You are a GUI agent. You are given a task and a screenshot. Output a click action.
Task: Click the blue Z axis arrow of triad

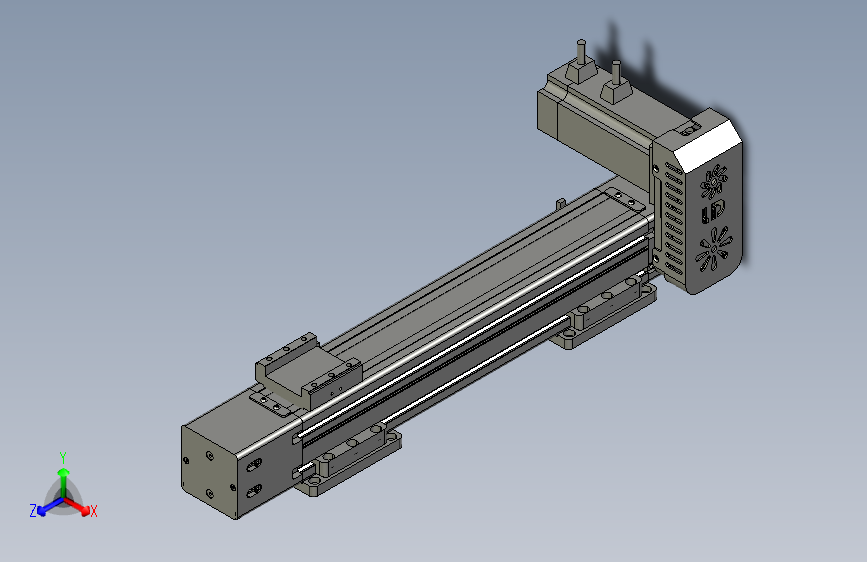(50, 507)
